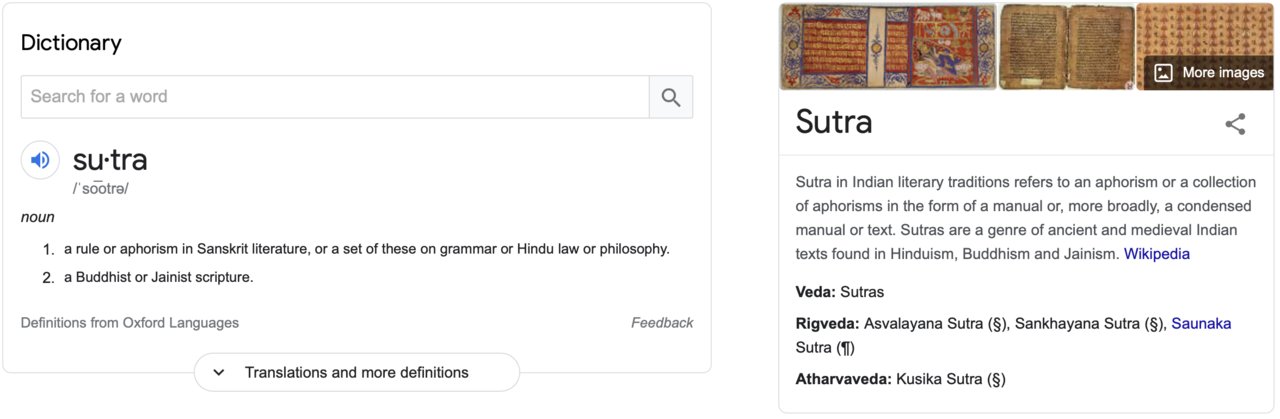Follow the Wikipedia link in the Sutra description
The image size is (1280, 419).
(1157, 254)
